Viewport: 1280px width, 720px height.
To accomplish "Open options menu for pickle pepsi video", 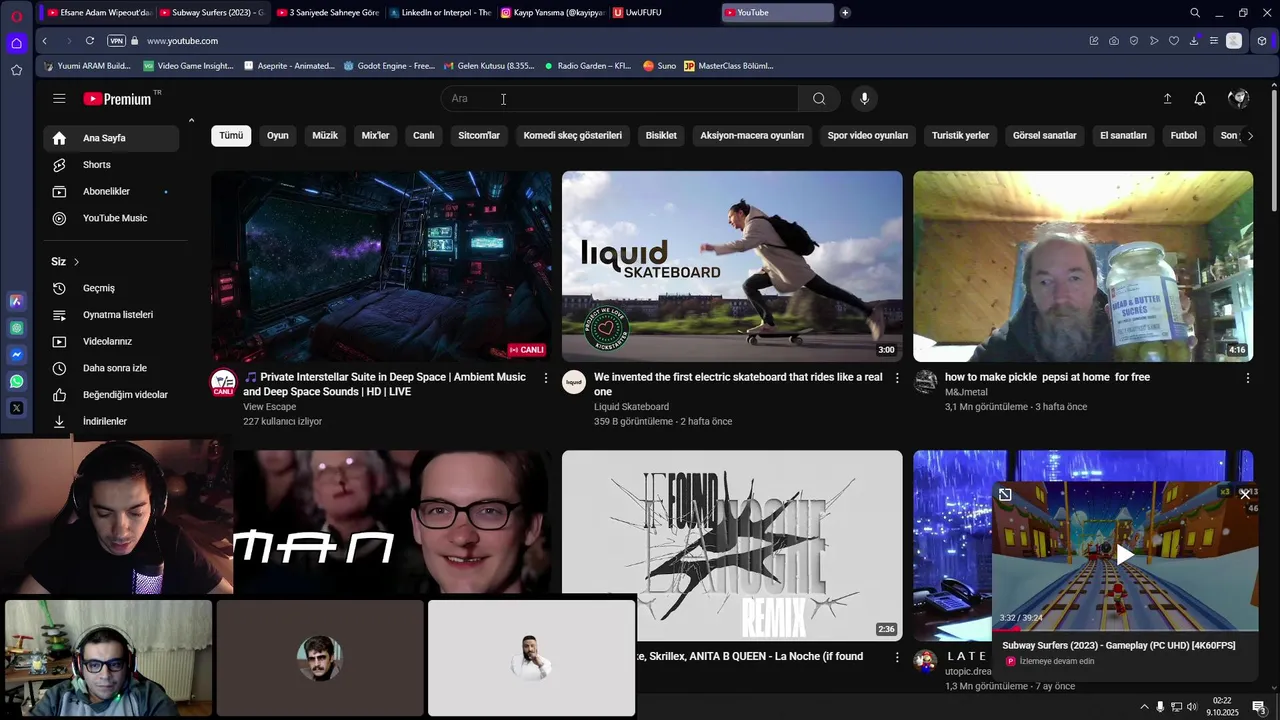I will 1247,378.
